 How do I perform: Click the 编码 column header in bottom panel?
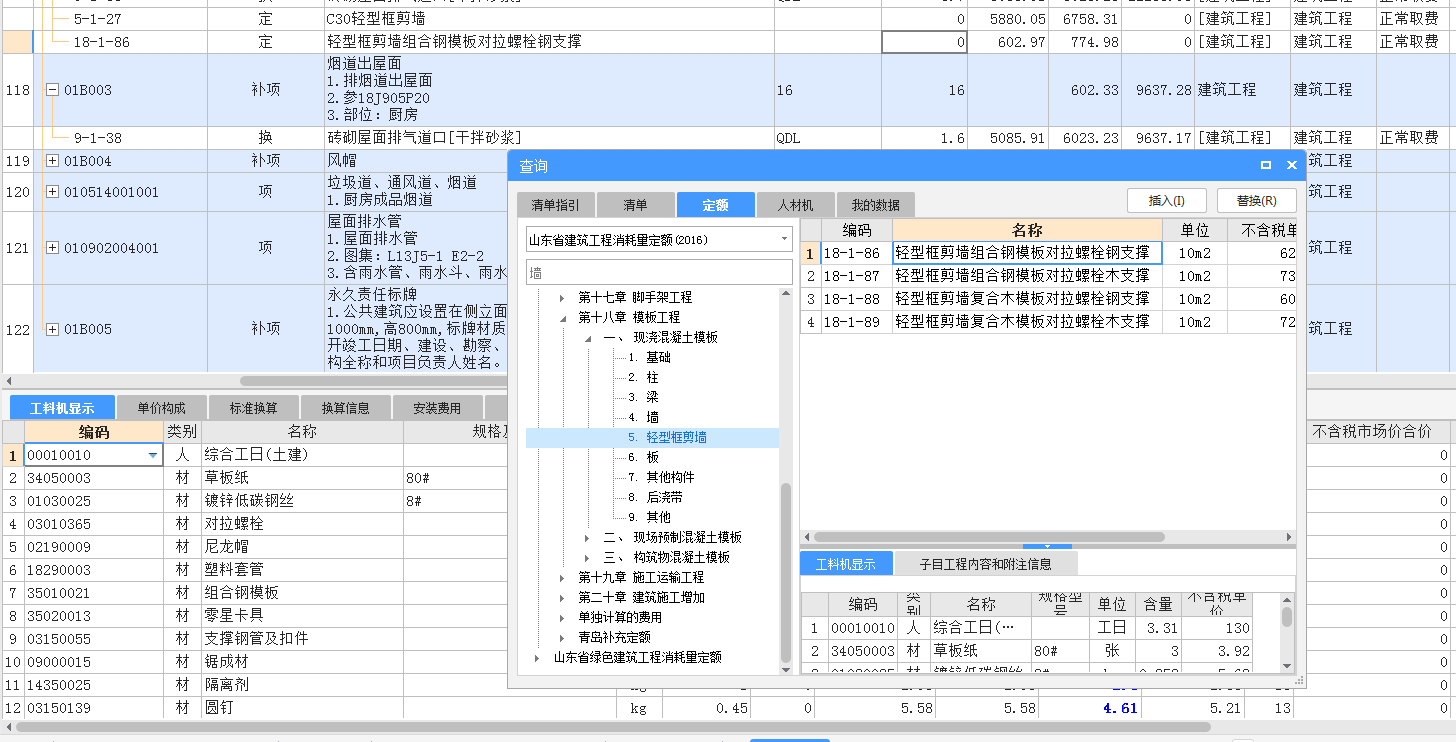click(x=94, y=432)
